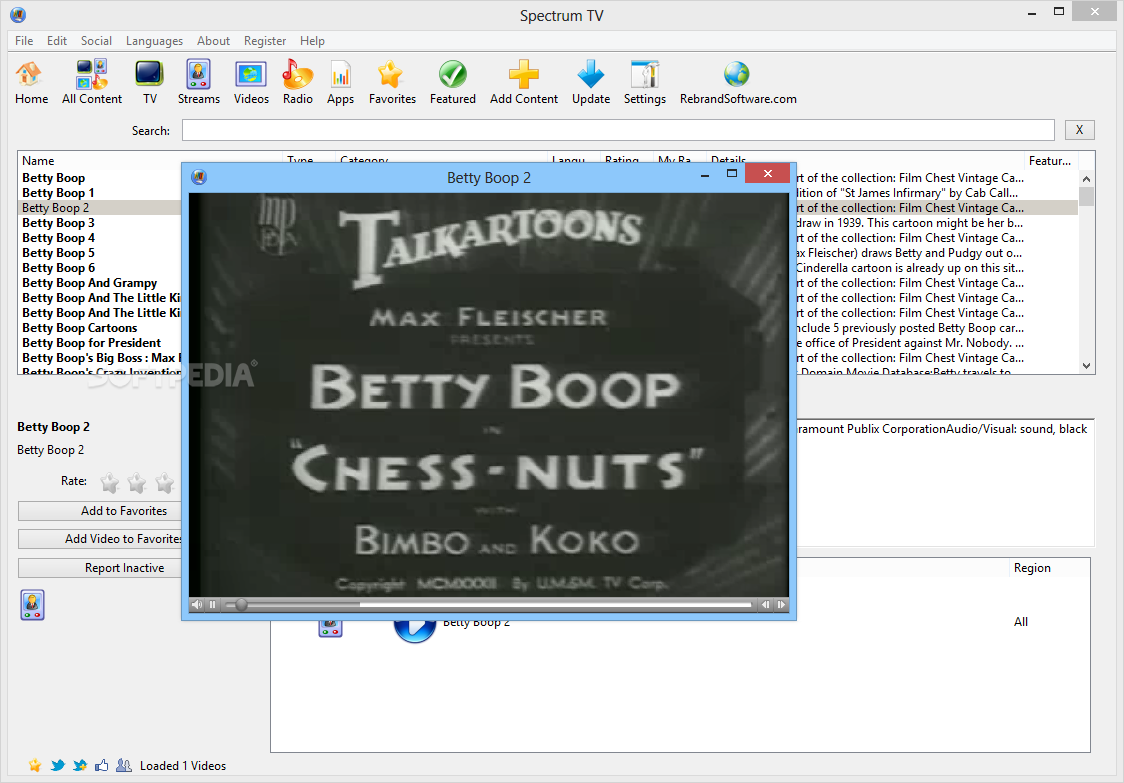Rate with the third star
Screen dimensions: 1124x783
point(165,483)
